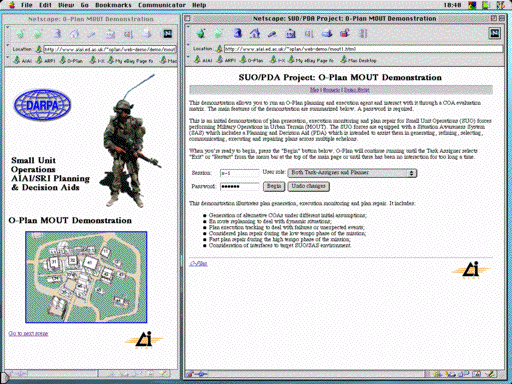Open Composer from component bar in status bar
Screen dimensions: 512x384
pos(490,374)
